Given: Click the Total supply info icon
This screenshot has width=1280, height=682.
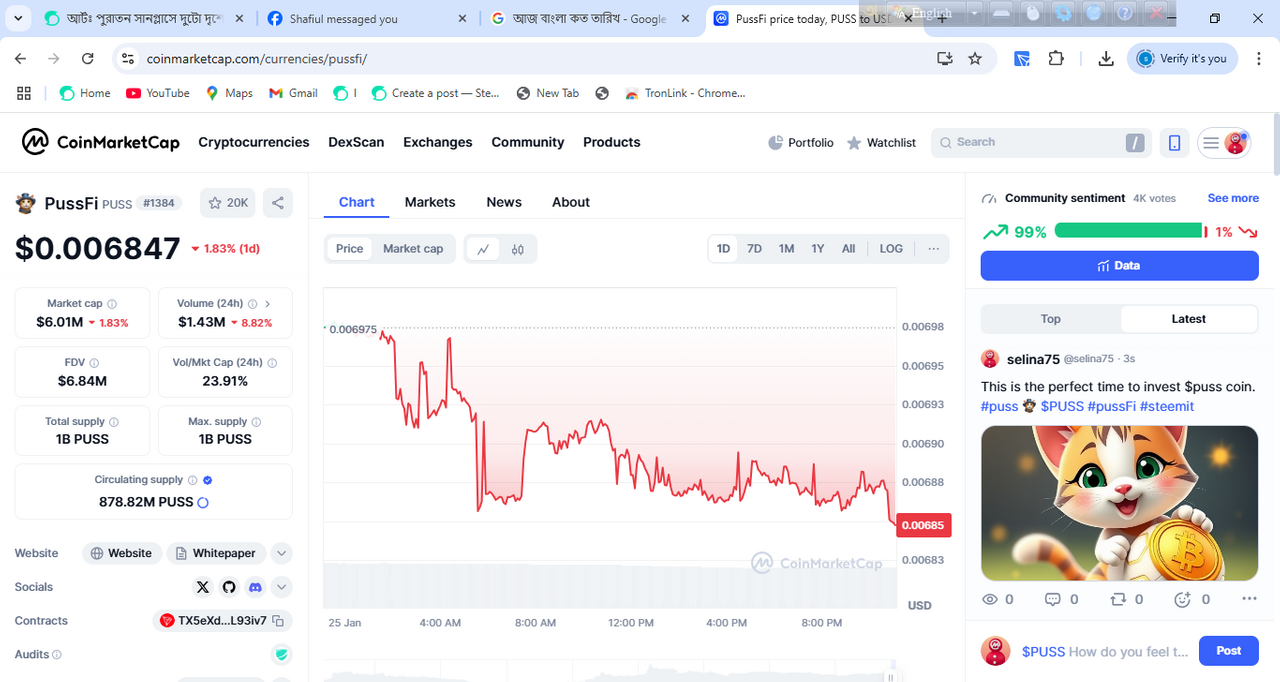Looking at the screenshot, I should click(114, 422).
